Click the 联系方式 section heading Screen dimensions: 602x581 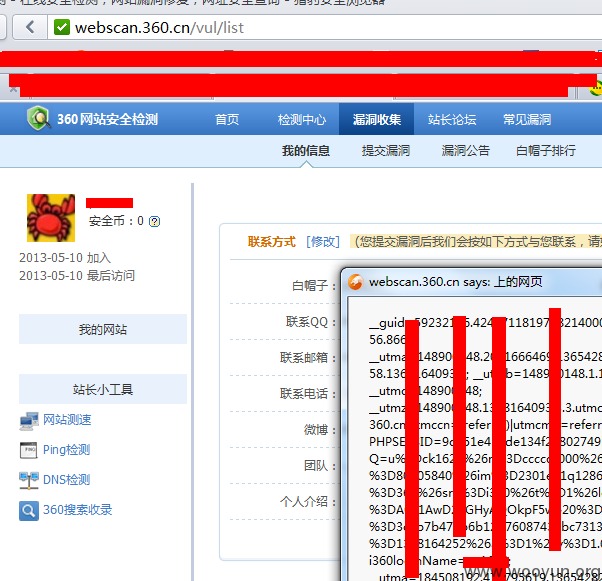pos(272,242)
